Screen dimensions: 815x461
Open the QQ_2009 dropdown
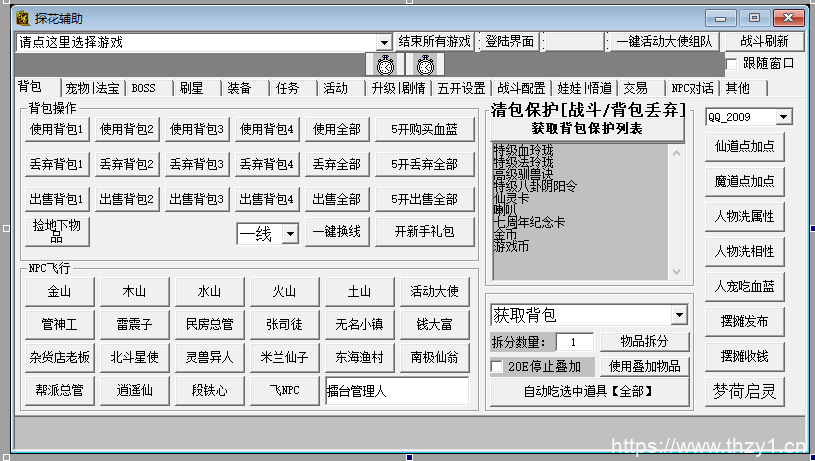pyautogui.click(x=784, y=117)
